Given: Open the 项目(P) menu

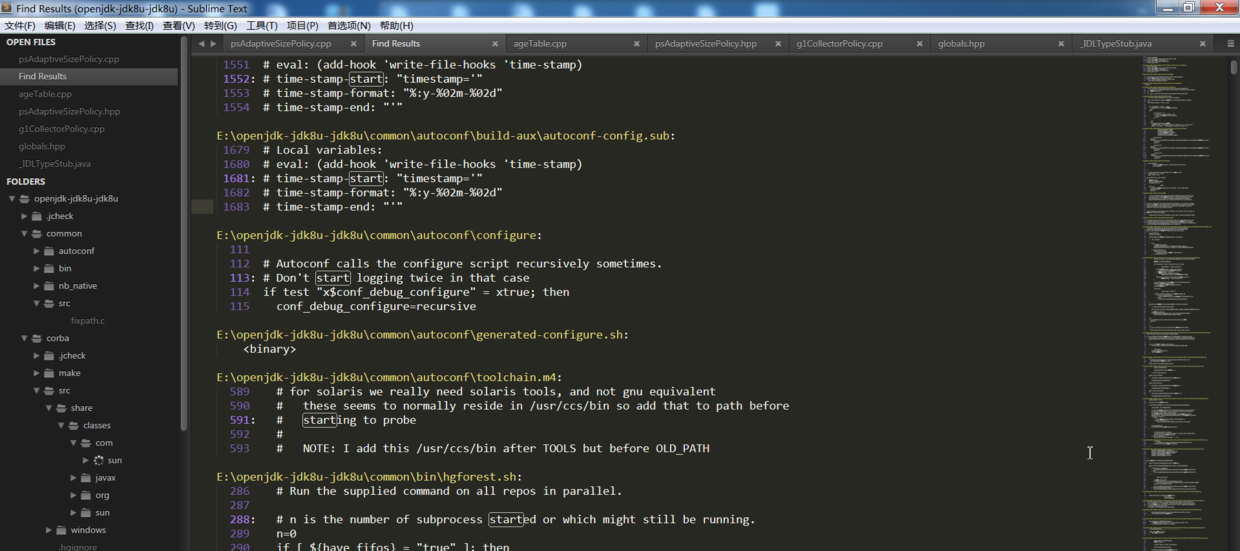Looking at the screenshot, I should pos(303,25).
